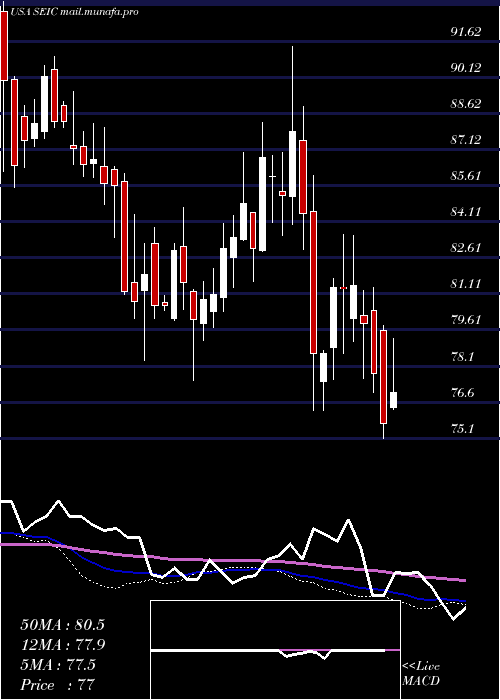
Task: Click the 87.12 price axis label
Action: coord(466,140)
